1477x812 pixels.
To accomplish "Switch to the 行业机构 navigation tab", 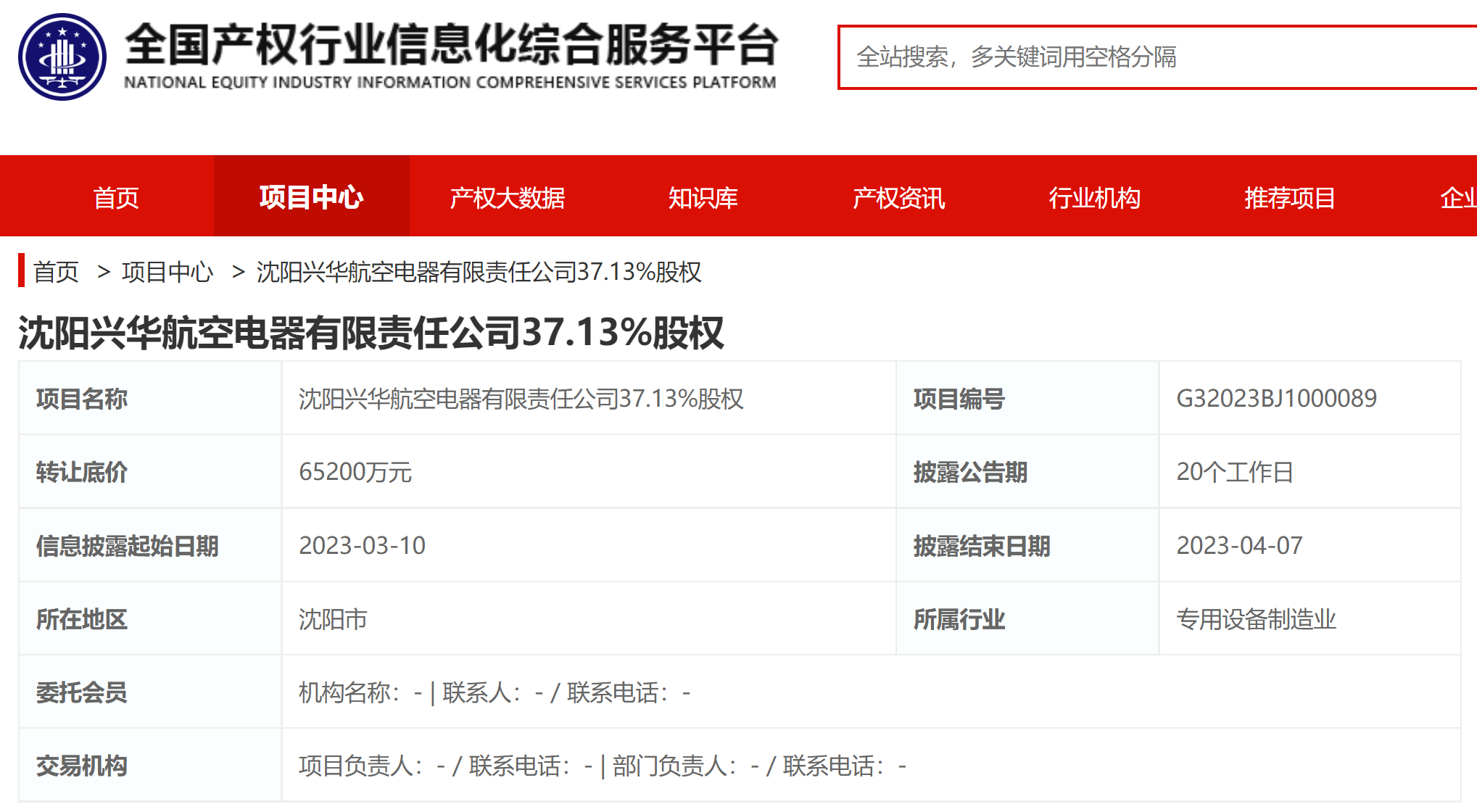I will tap(1095, 197).
